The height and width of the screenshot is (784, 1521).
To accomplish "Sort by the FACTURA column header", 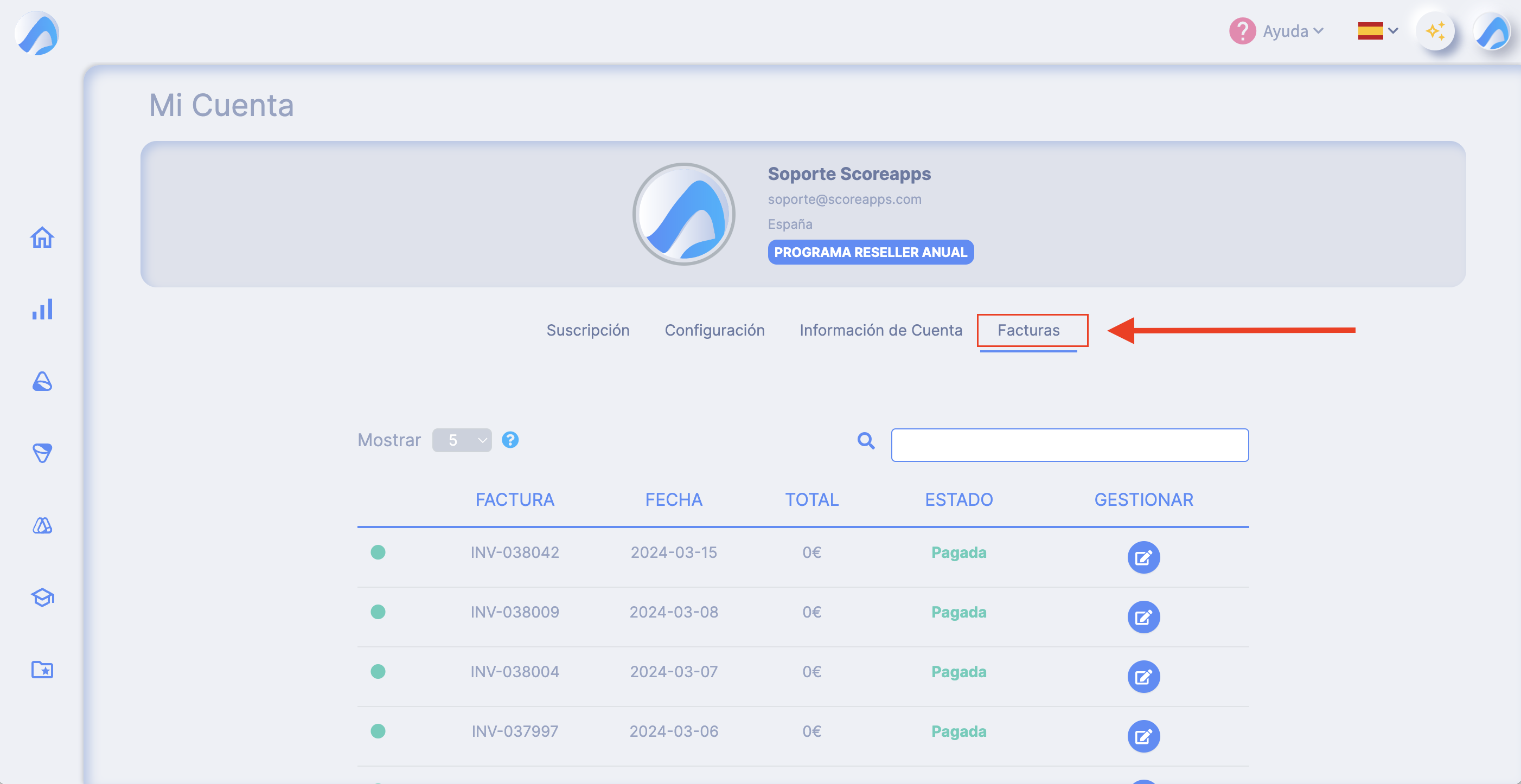I will coord(515,499).
